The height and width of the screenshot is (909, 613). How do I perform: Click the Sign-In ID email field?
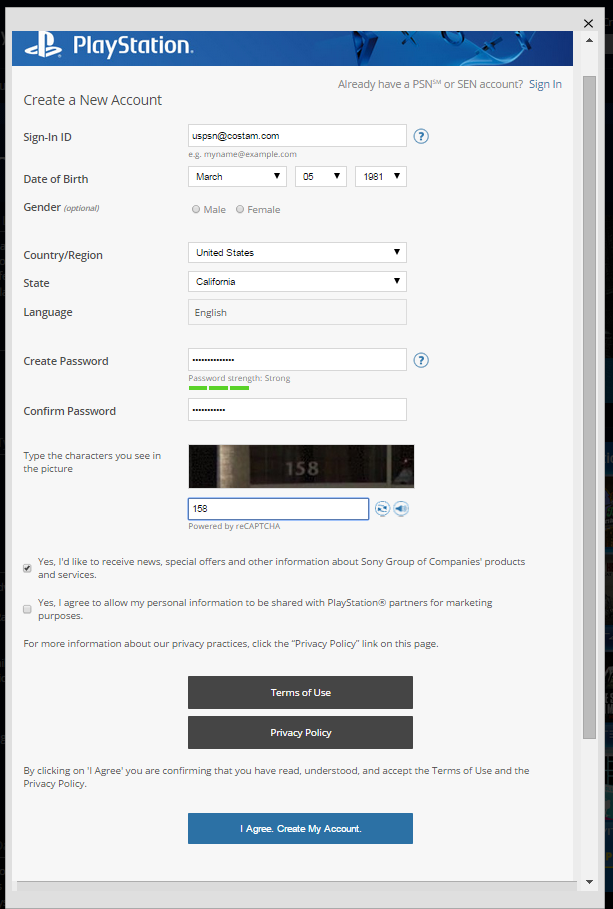[297, 136]
